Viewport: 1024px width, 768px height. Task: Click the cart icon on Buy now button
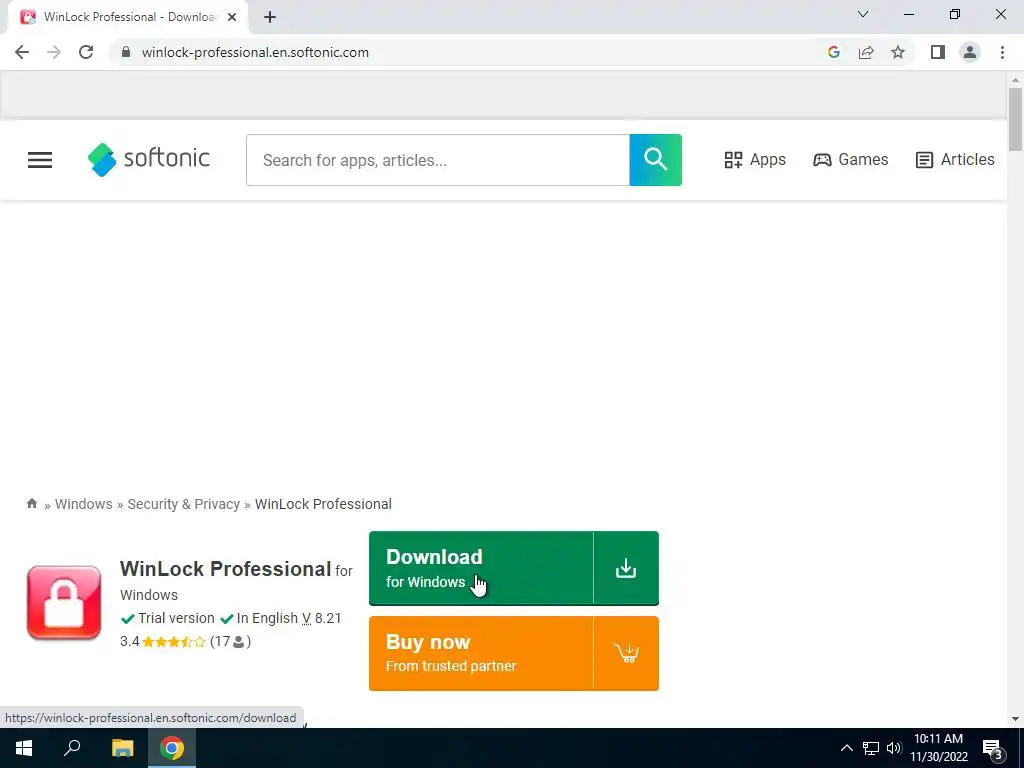(x=626, y=653)
